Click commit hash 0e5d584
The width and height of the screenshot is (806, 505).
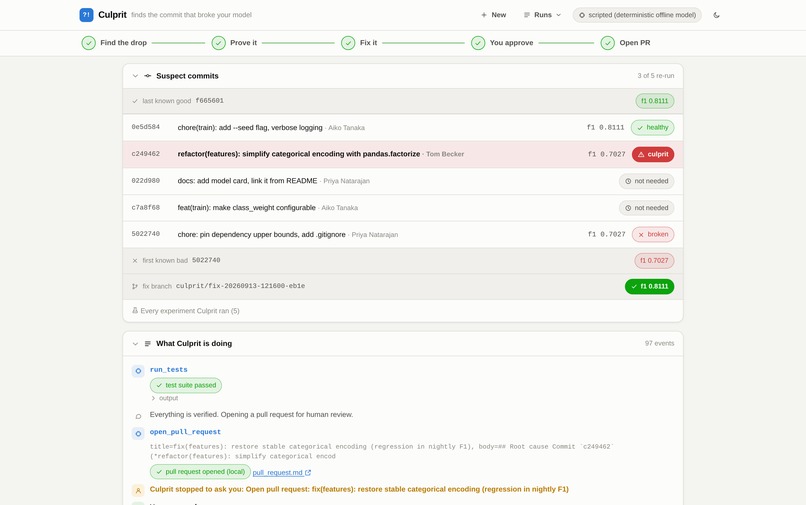[145, 127]
